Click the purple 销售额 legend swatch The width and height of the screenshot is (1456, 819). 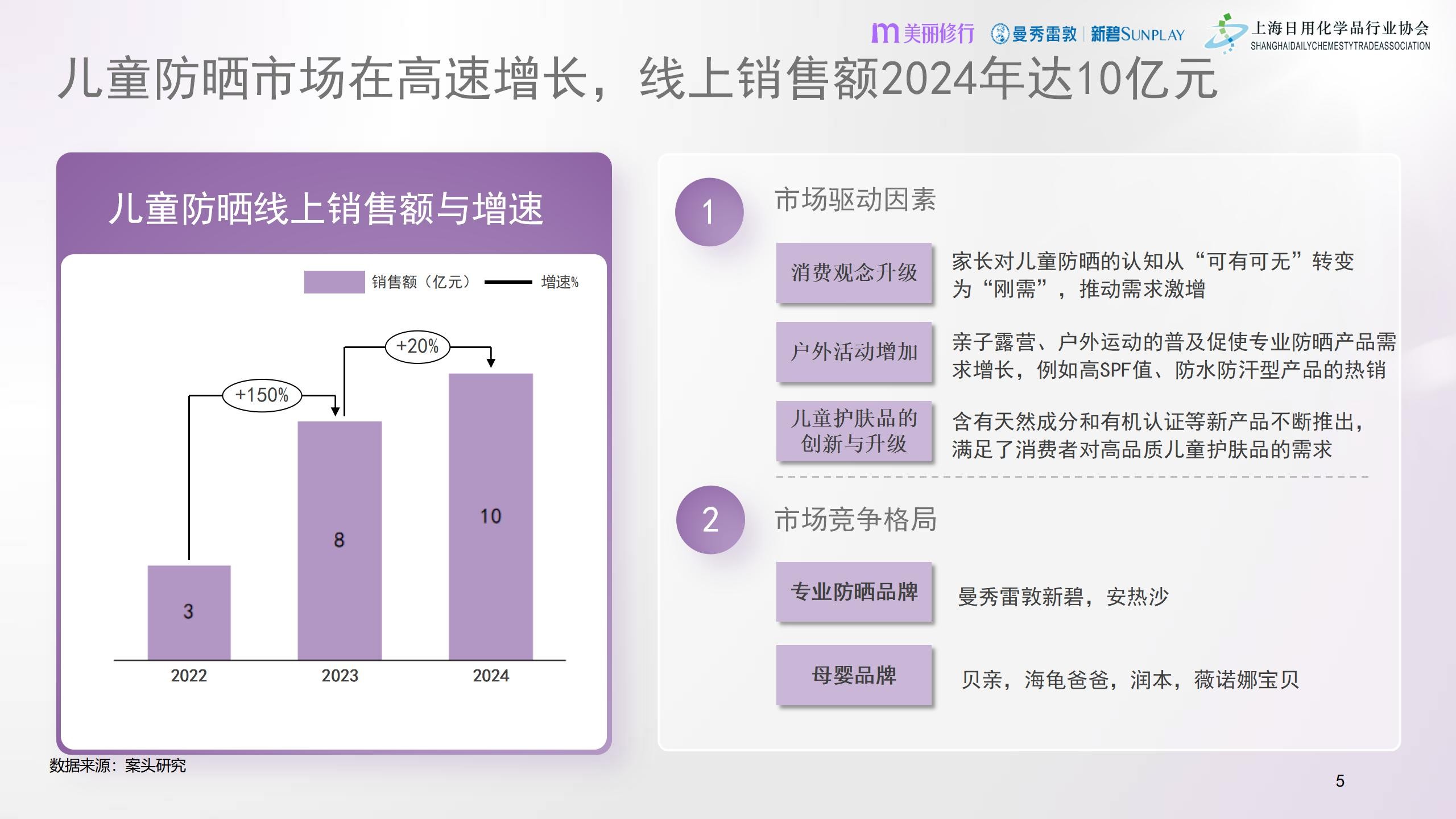(x=334, y=282)
